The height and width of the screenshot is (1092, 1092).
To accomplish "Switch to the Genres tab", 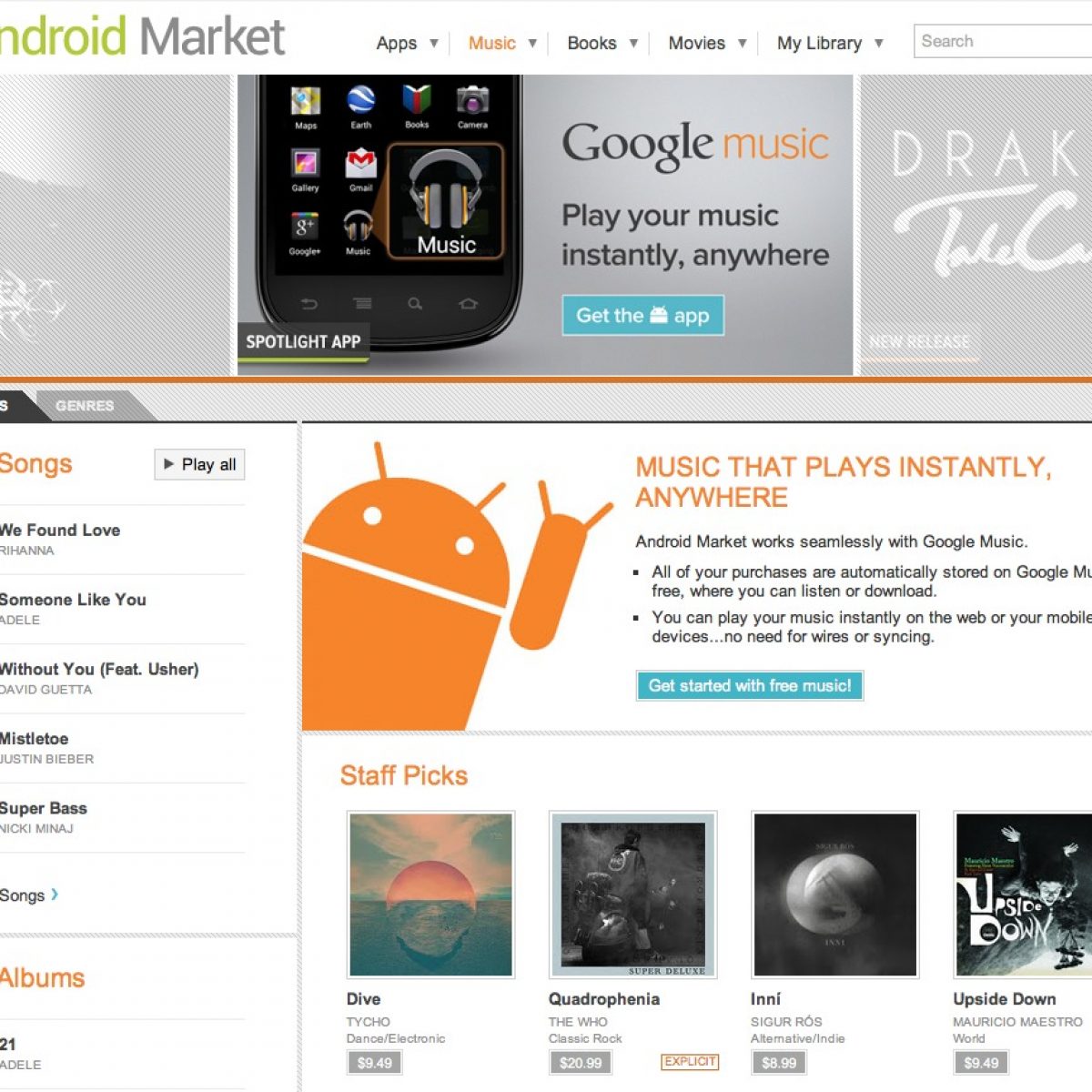I will (85, 406).
